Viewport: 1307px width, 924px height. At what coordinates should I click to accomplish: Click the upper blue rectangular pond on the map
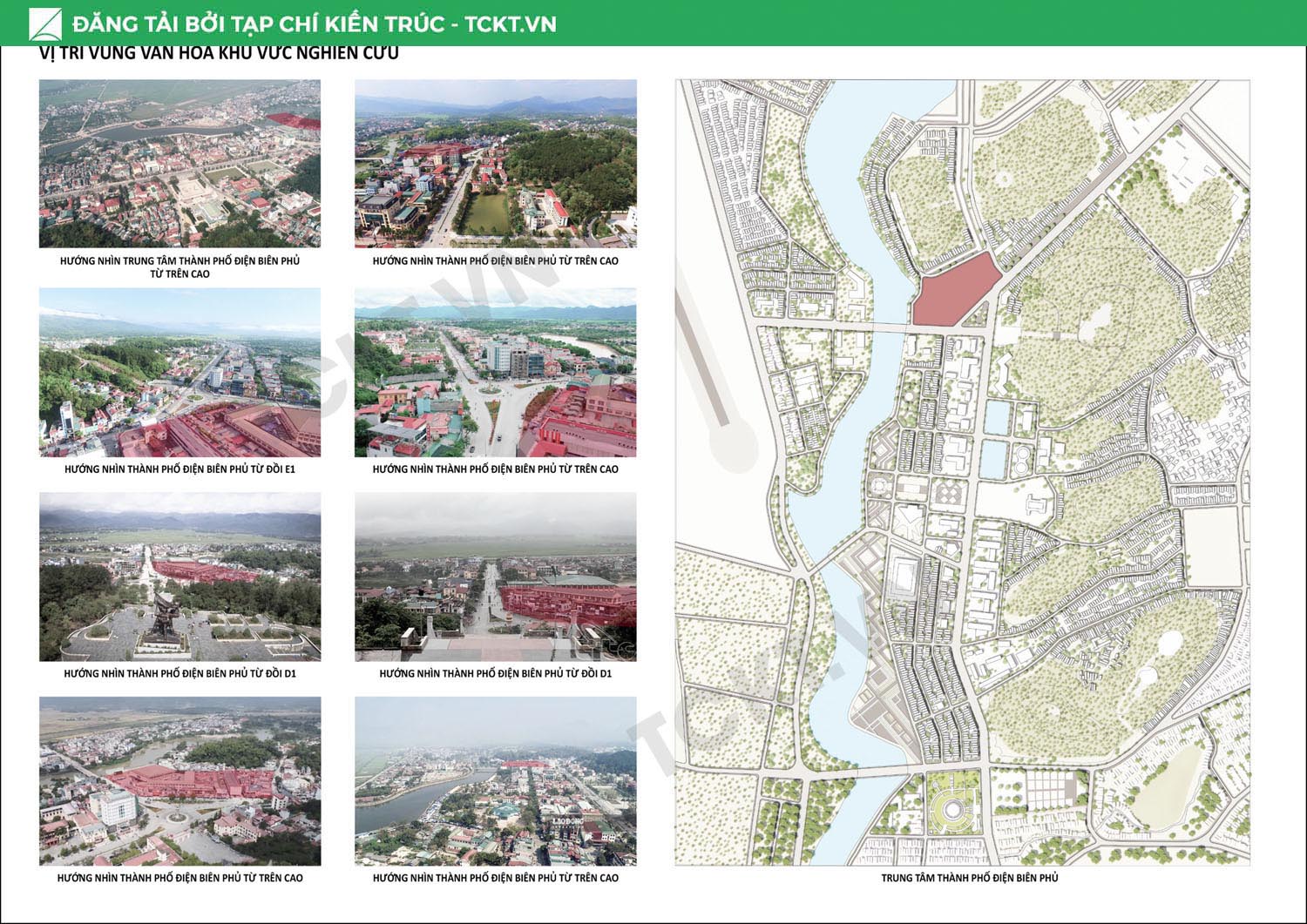click(x=995, y=419)
